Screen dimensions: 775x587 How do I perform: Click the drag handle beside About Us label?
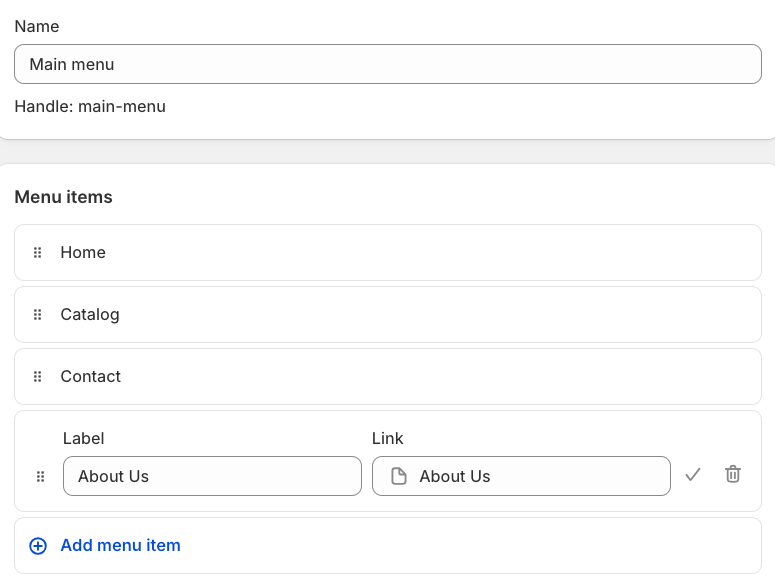[41, 476]
